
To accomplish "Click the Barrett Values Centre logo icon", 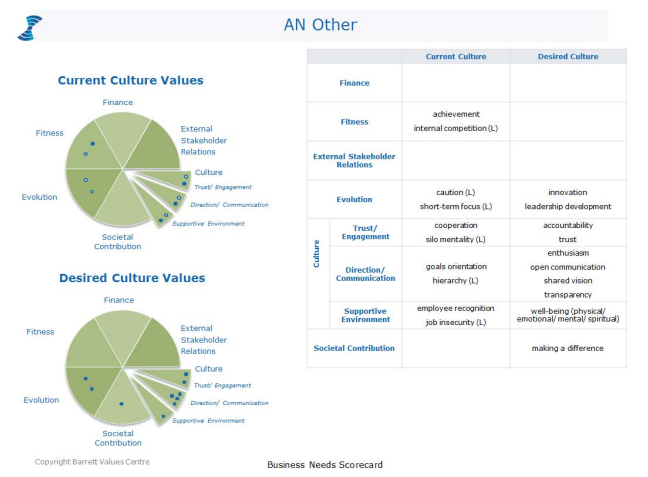I will [30, 27].
